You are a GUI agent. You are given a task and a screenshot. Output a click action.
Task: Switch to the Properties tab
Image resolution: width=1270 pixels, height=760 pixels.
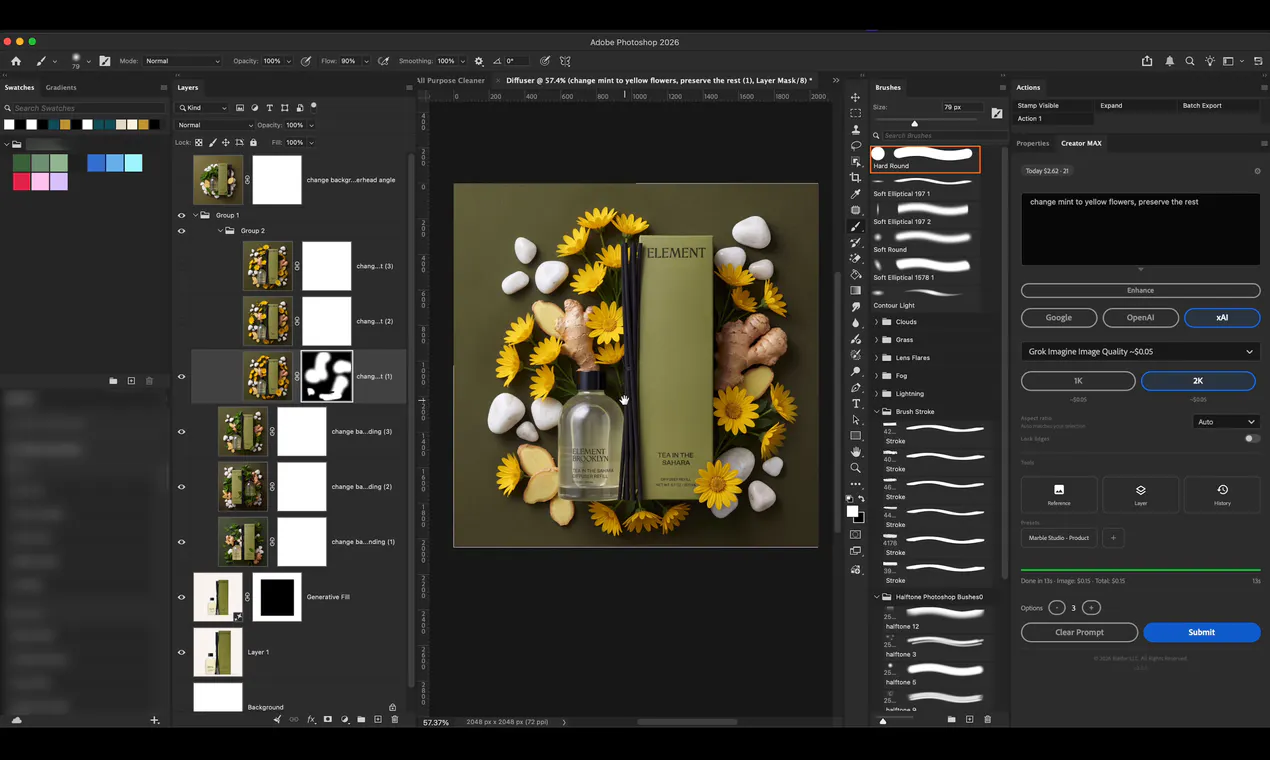(x=1033, y=143)
